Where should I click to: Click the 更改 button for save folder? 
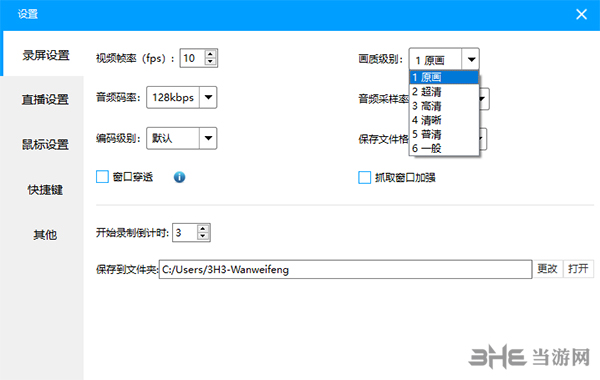tap(547, 269)
